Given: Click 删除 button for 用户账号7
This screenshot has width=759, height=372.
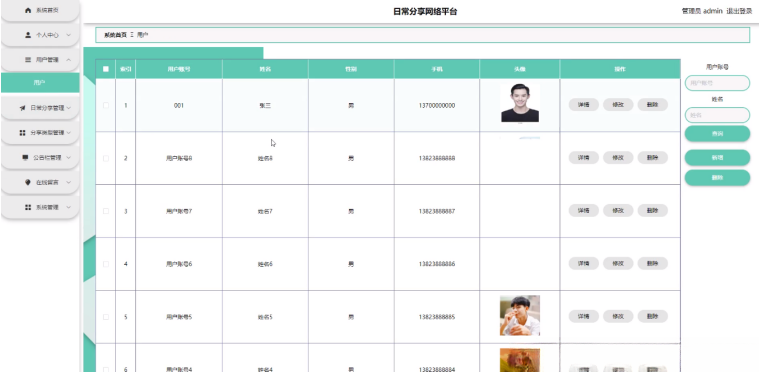Looking at the screenshot, I should pos(653,210).
